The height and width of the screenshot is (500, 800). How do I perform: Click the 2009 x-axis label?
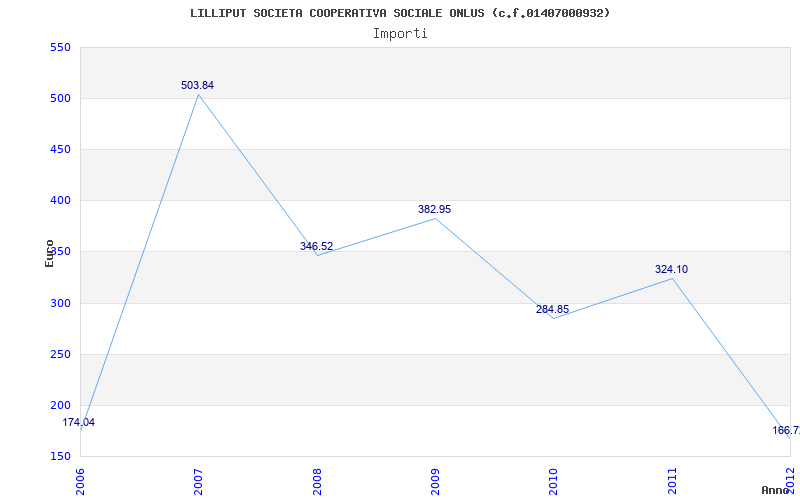pos(435,481)
